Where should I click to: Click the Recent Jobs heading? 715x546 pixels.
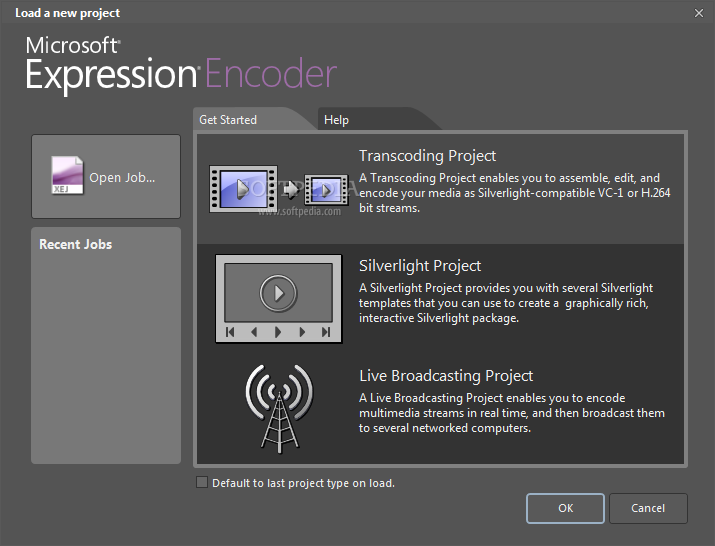tap(76, 244)
